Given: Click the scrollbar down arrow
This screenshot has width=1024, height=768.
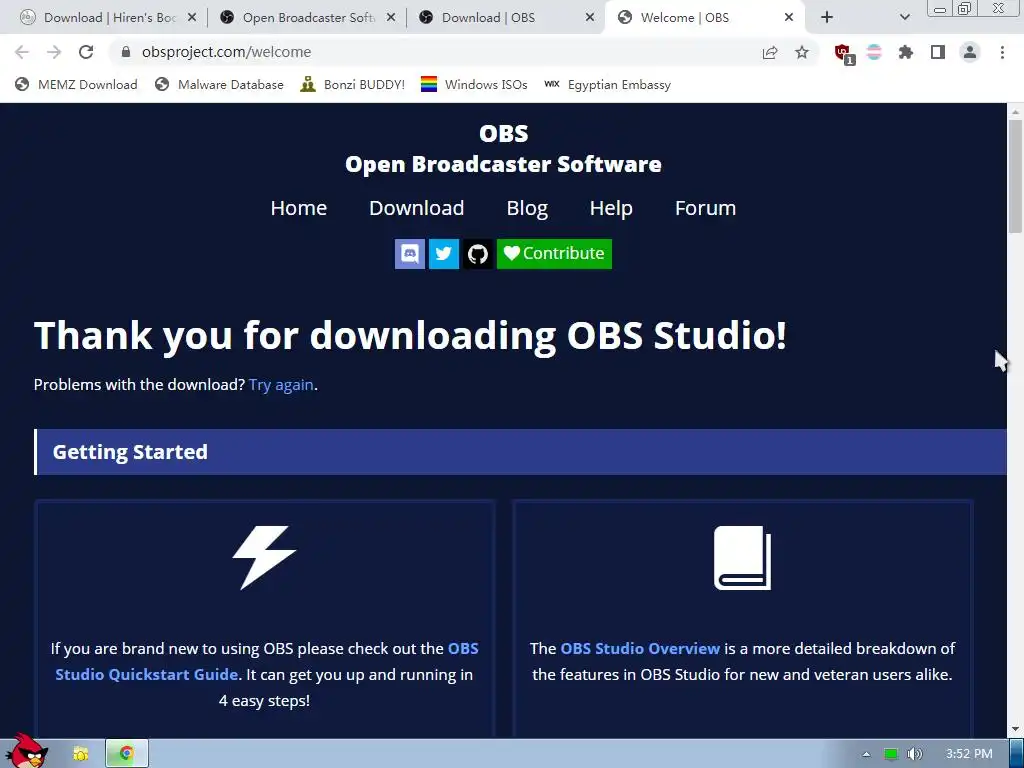Looking at the screenshot, I should 1015,729.
